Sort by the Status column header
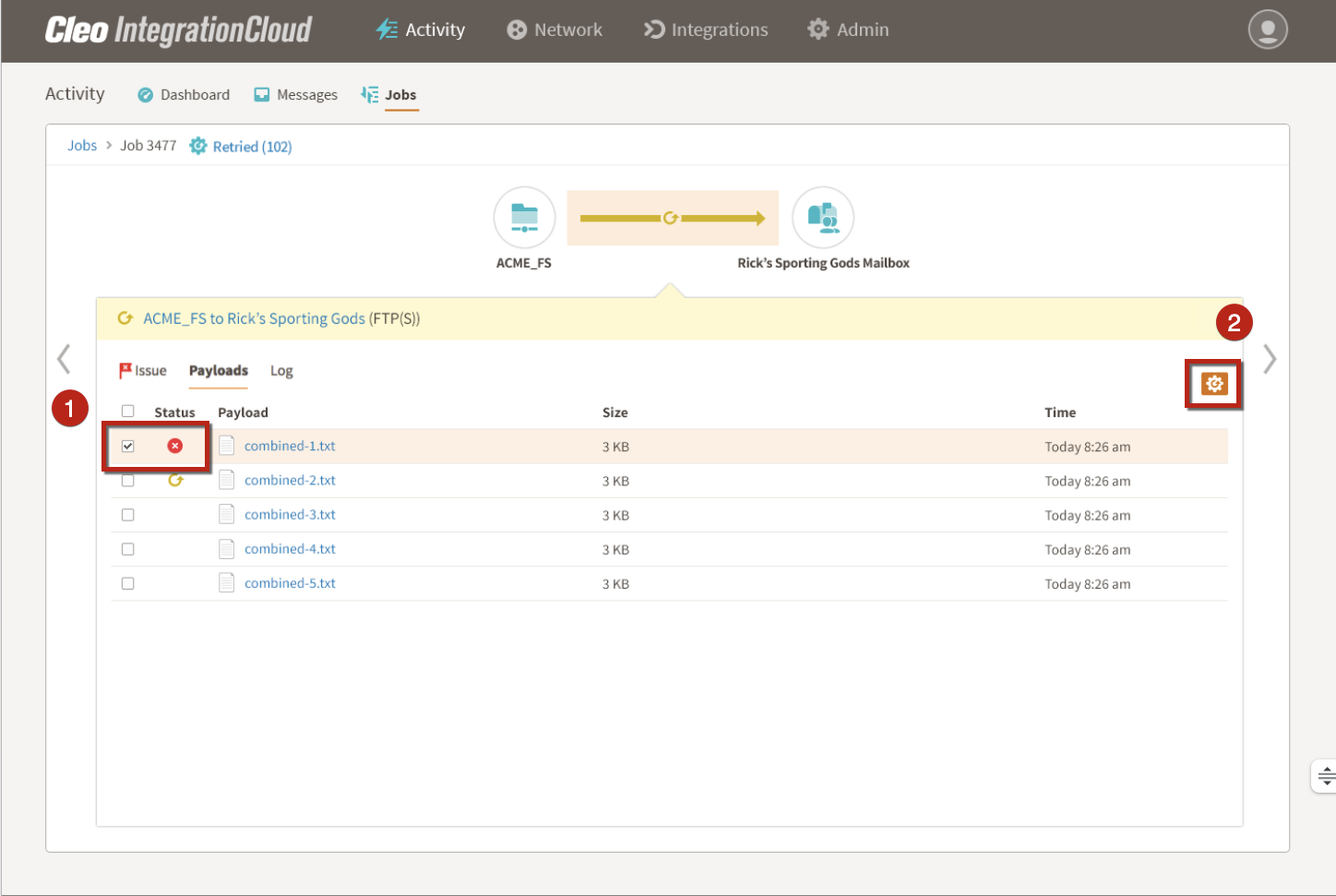 click(174, 412)
